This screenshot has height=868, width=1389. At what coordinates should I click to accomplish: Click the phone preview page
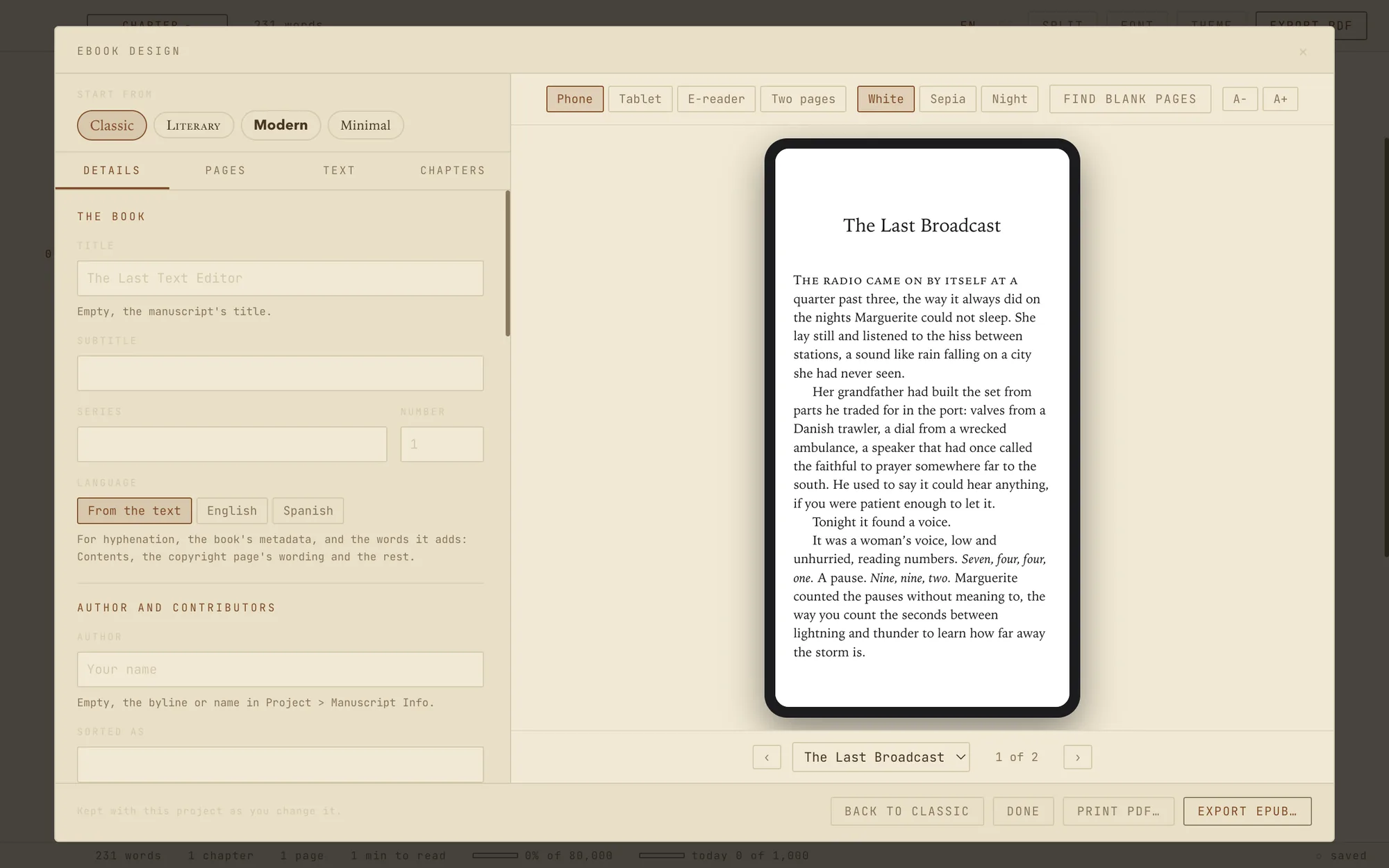pos(922,428)
